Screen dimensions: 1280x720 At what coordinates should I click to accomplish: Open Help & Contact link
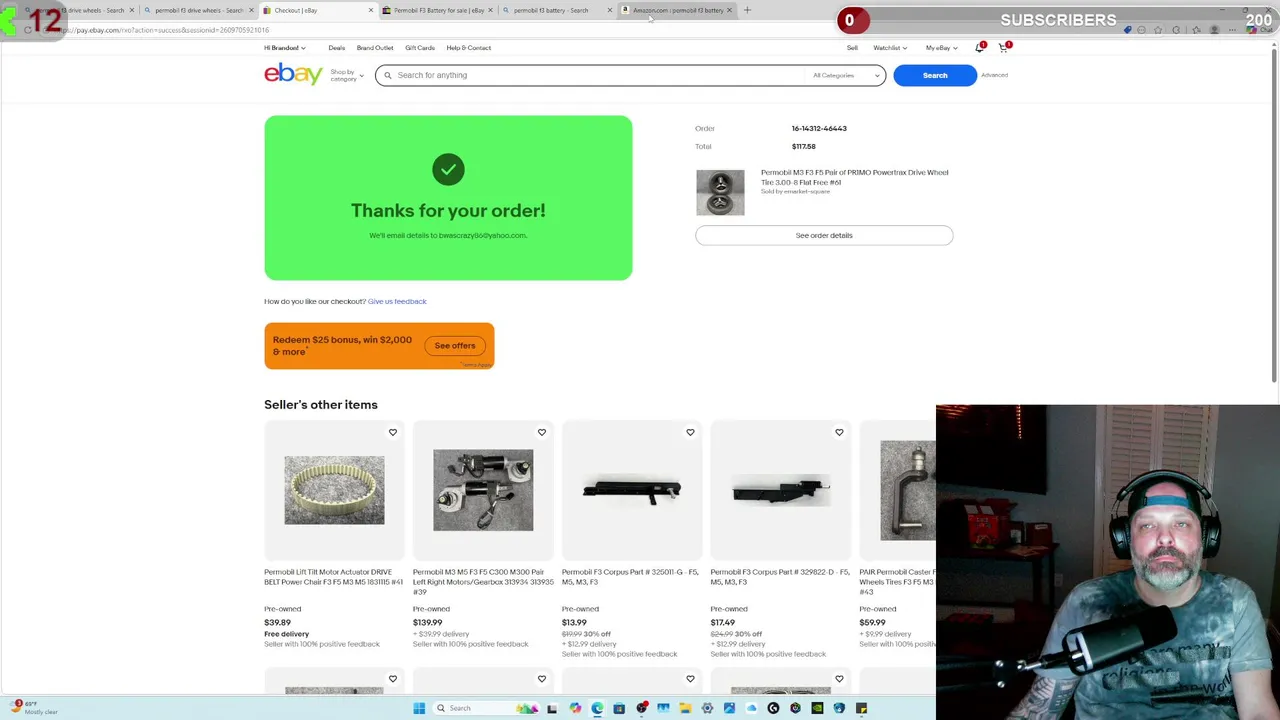pos(469,48)
